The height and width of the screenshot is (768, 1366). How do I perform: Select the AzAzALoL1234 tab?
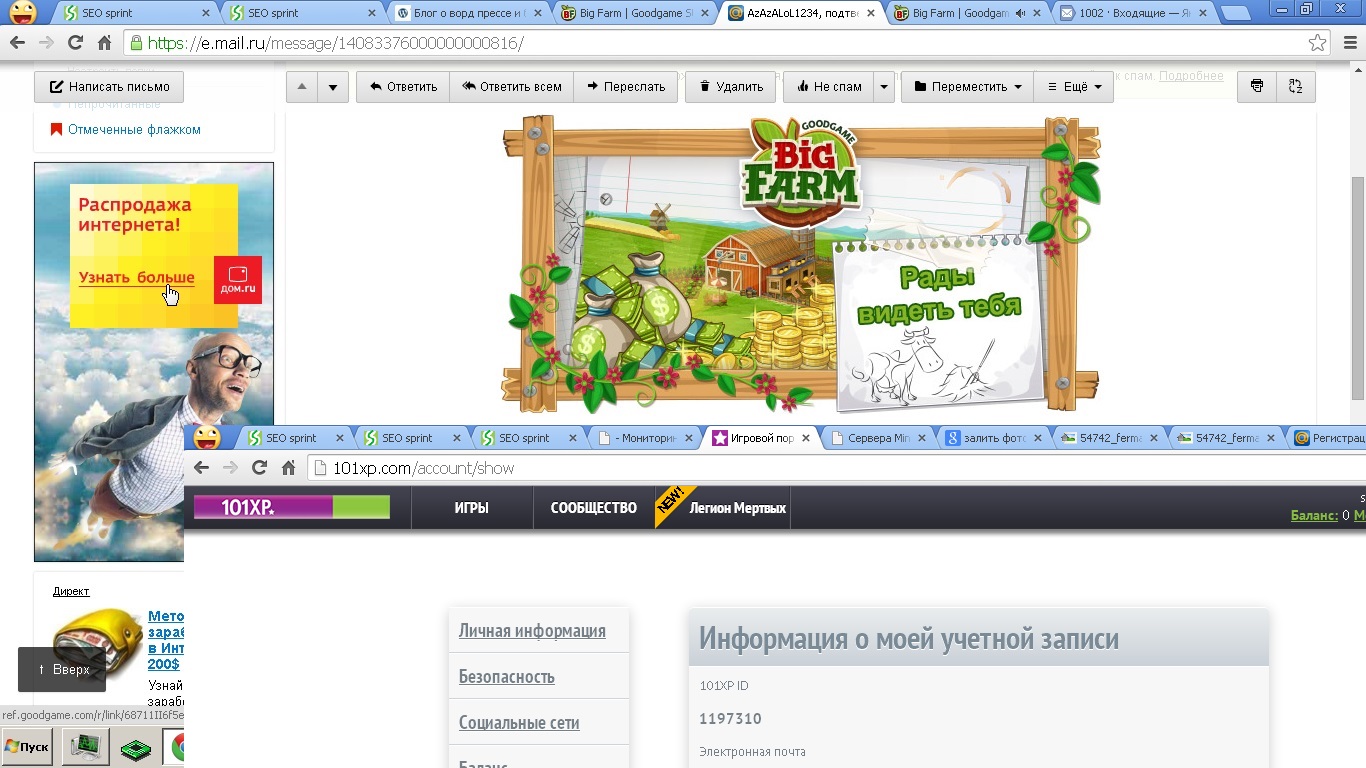800,14
